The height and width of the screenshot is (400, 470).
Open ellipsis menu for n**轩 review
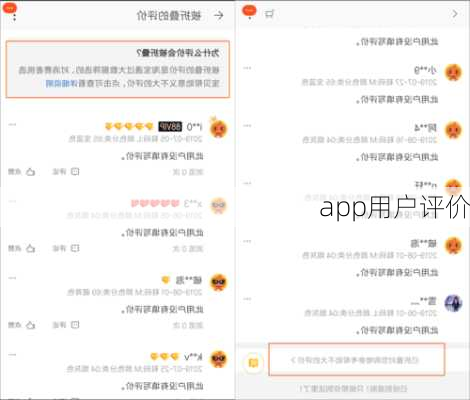click(x=247, y=183)
